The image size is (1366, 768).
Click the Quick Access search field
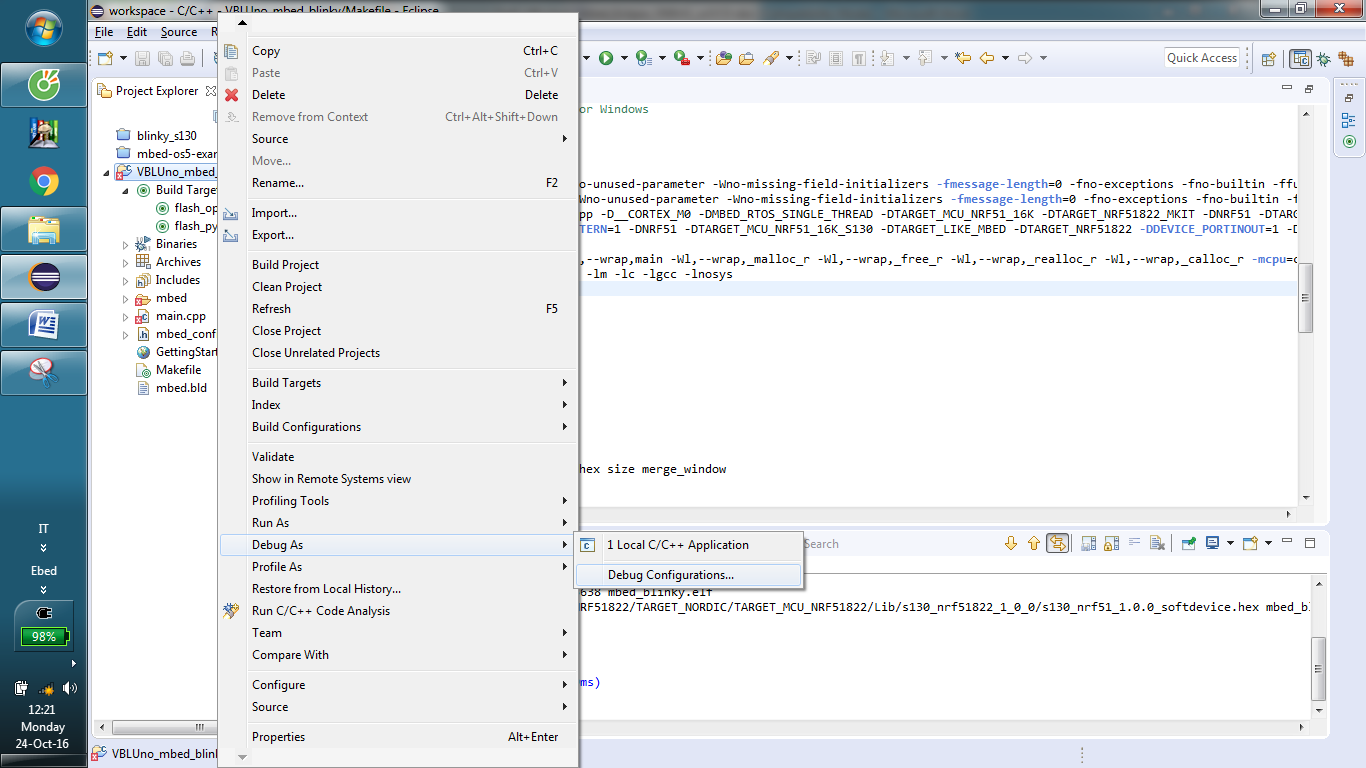pyautogui.click(x=1202, y=58)
